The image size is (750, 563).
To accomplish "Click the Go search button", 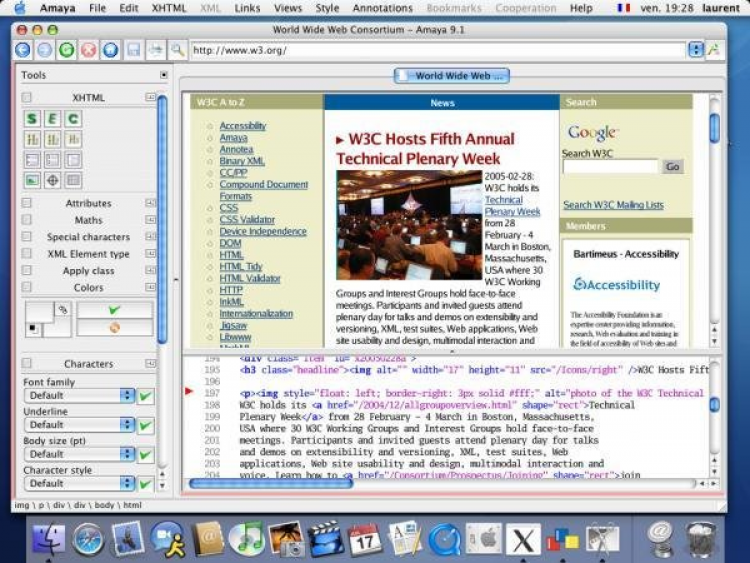I will (673, 166).
